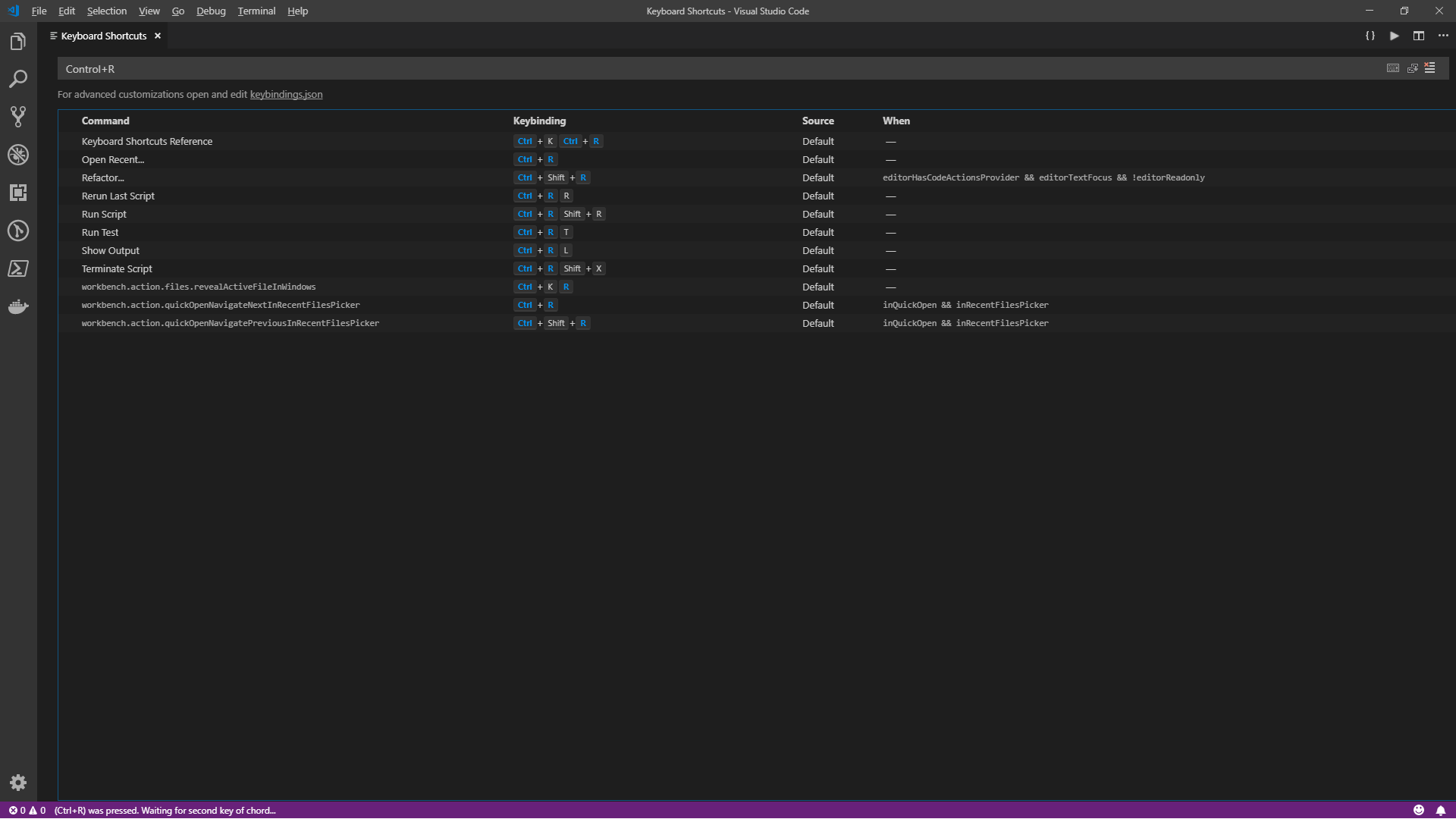Toggle Record Keys keyboard icon
Viewport: 1456px width, 819px height.
pos(1393,68)
